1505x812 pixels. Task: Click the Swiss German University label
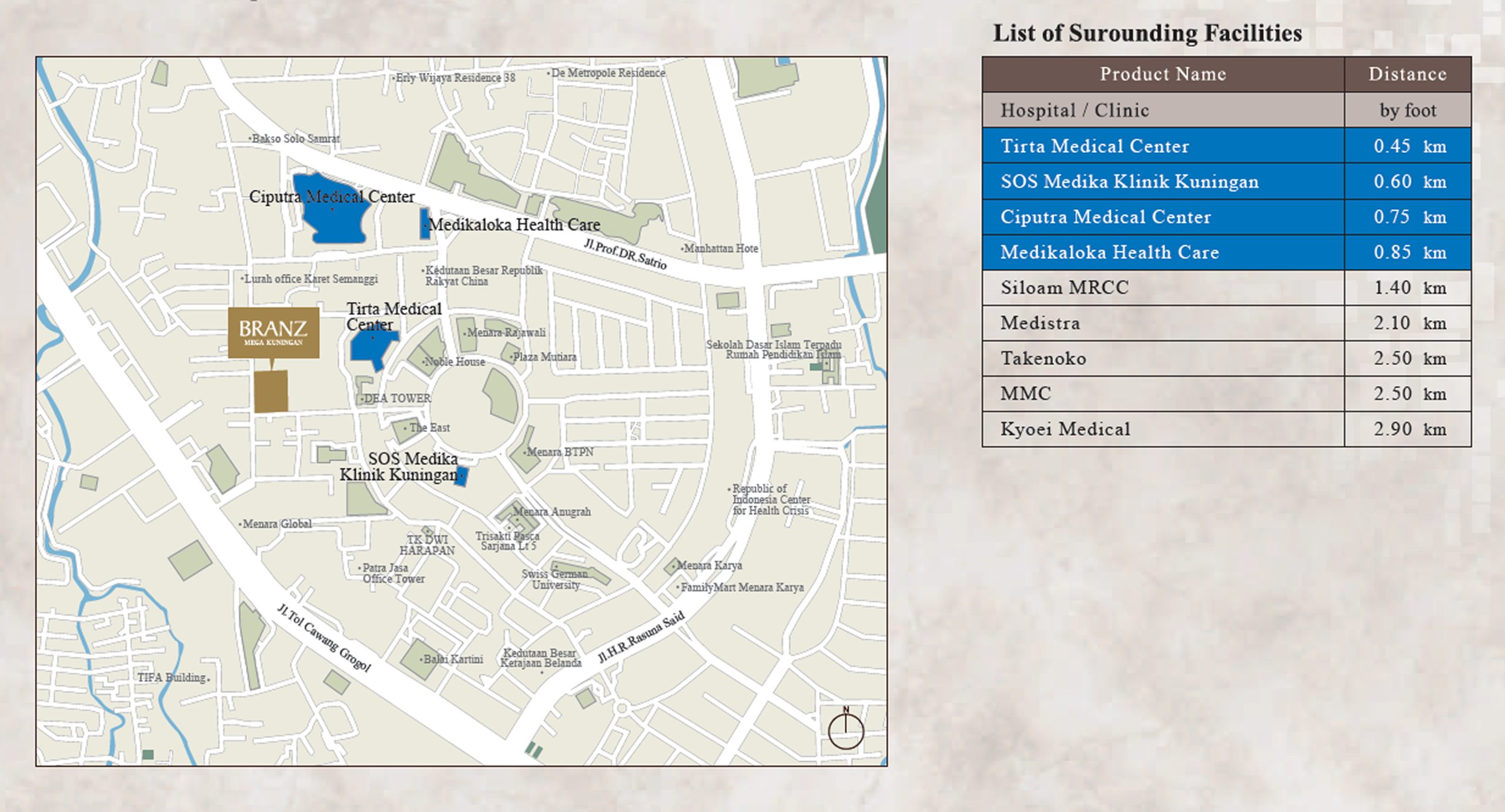click(555, 579)
